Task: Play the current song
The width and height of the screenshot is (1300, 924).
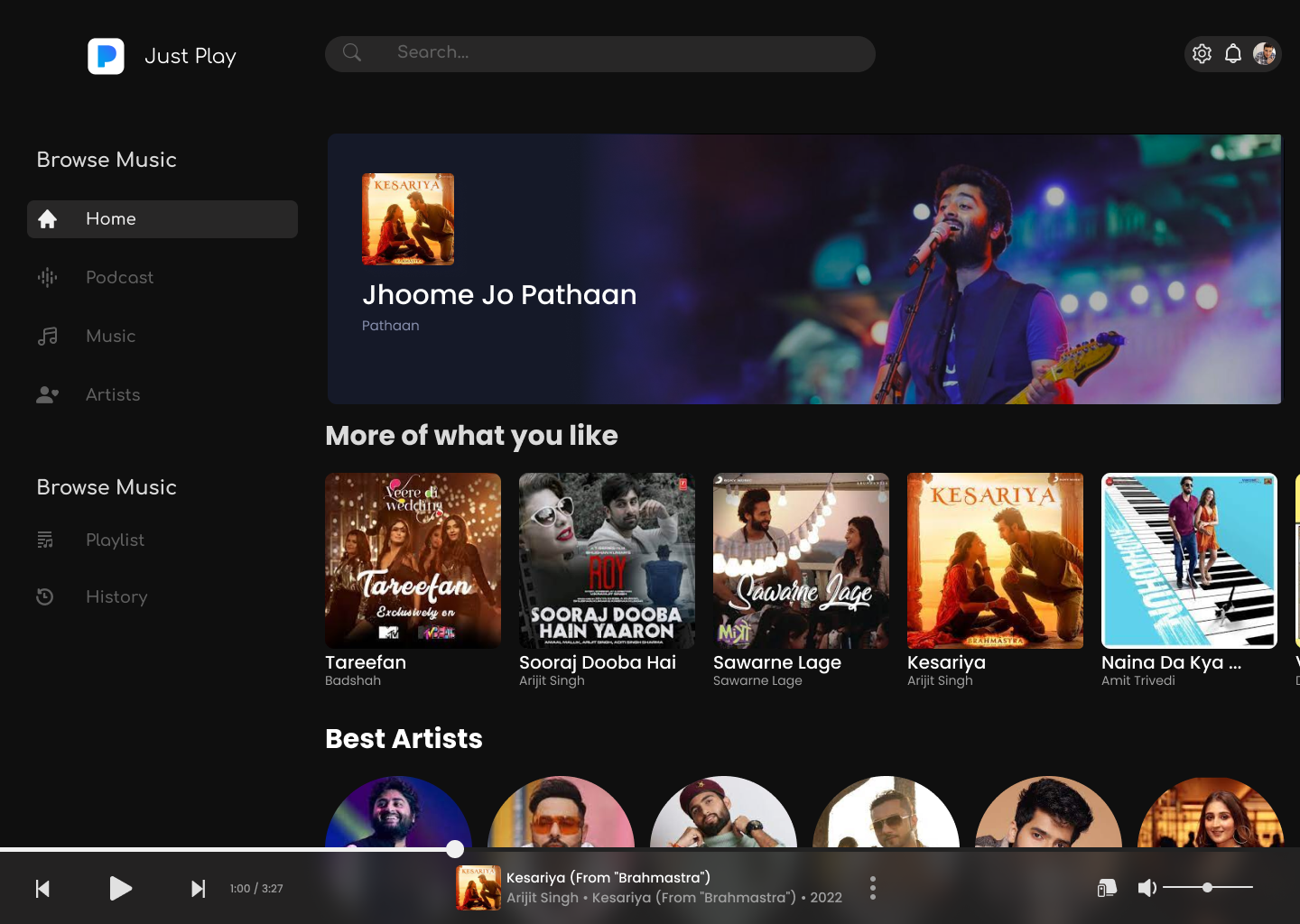Action: (120, 889)
